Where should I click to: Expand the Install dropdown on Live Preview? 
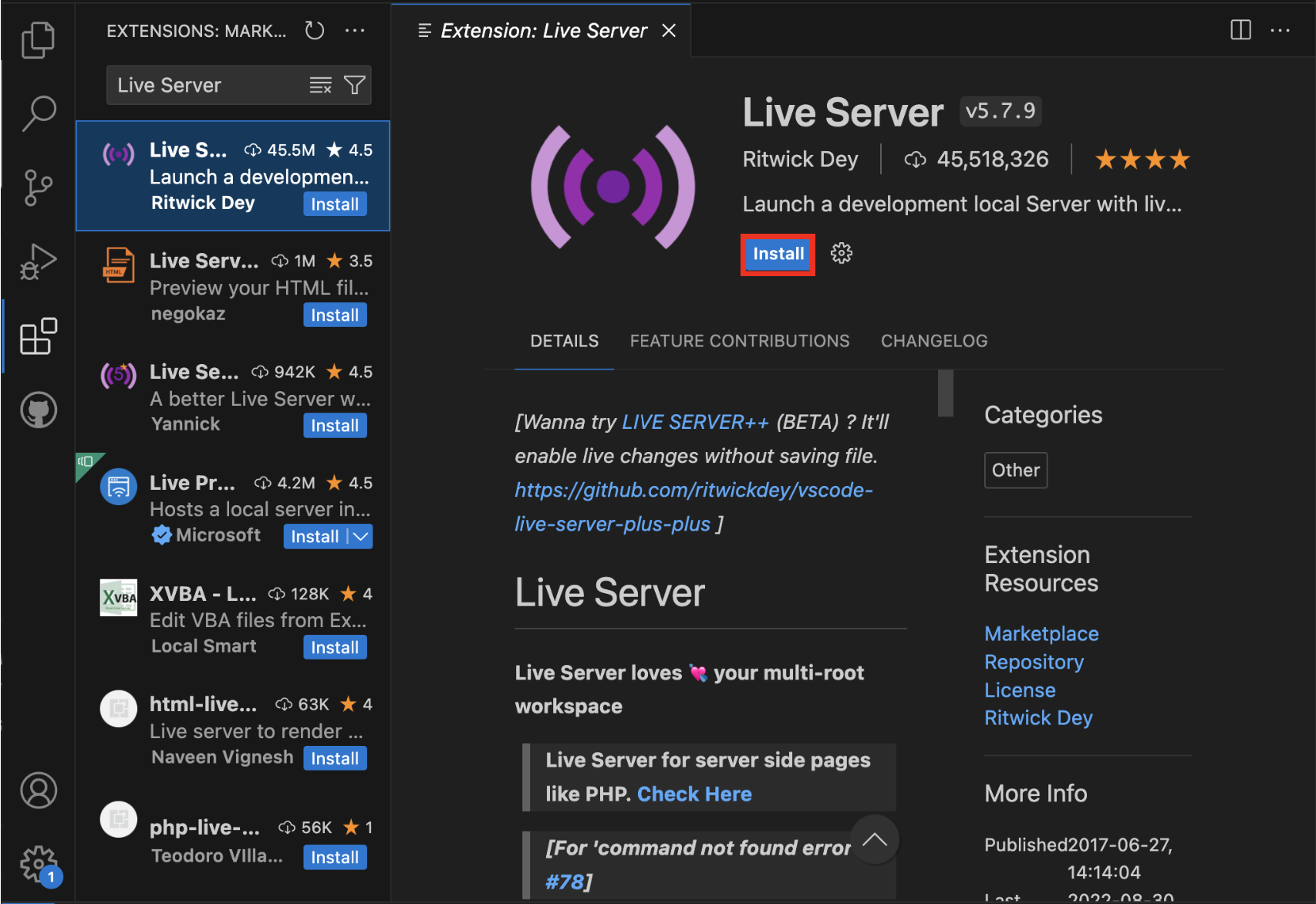coord(359,535)
